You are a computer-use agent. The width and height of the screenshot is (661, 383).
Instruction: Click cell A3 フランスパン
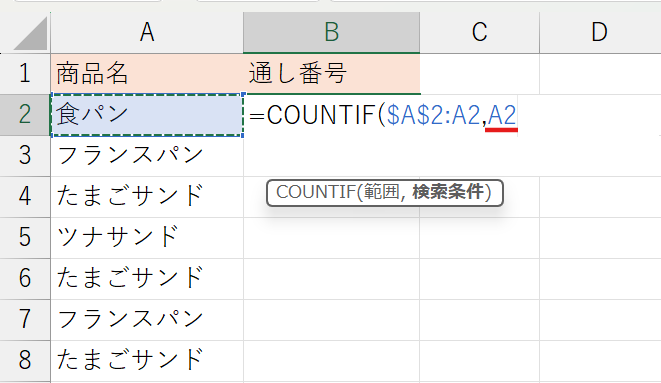[x=147, y=156]
